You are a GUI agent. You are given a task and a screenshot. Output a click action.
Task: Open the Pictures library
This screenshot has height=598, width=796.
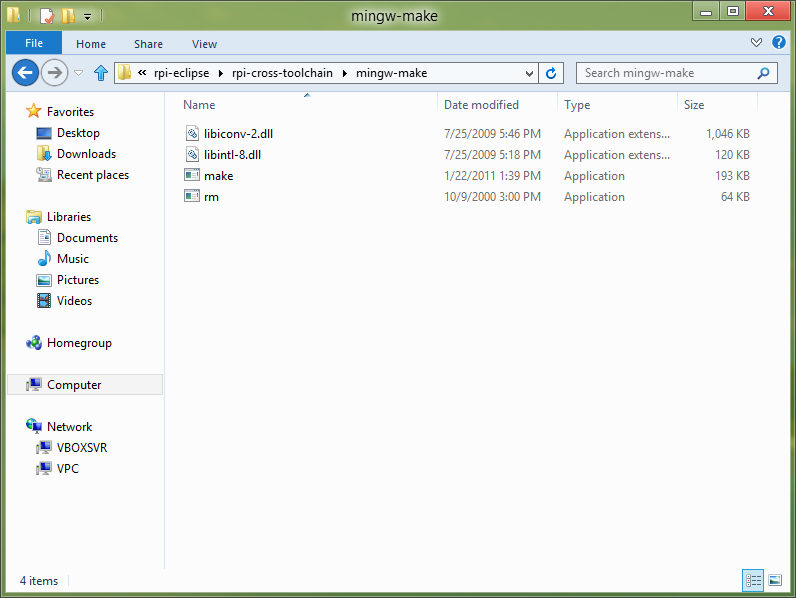point(78,280)
